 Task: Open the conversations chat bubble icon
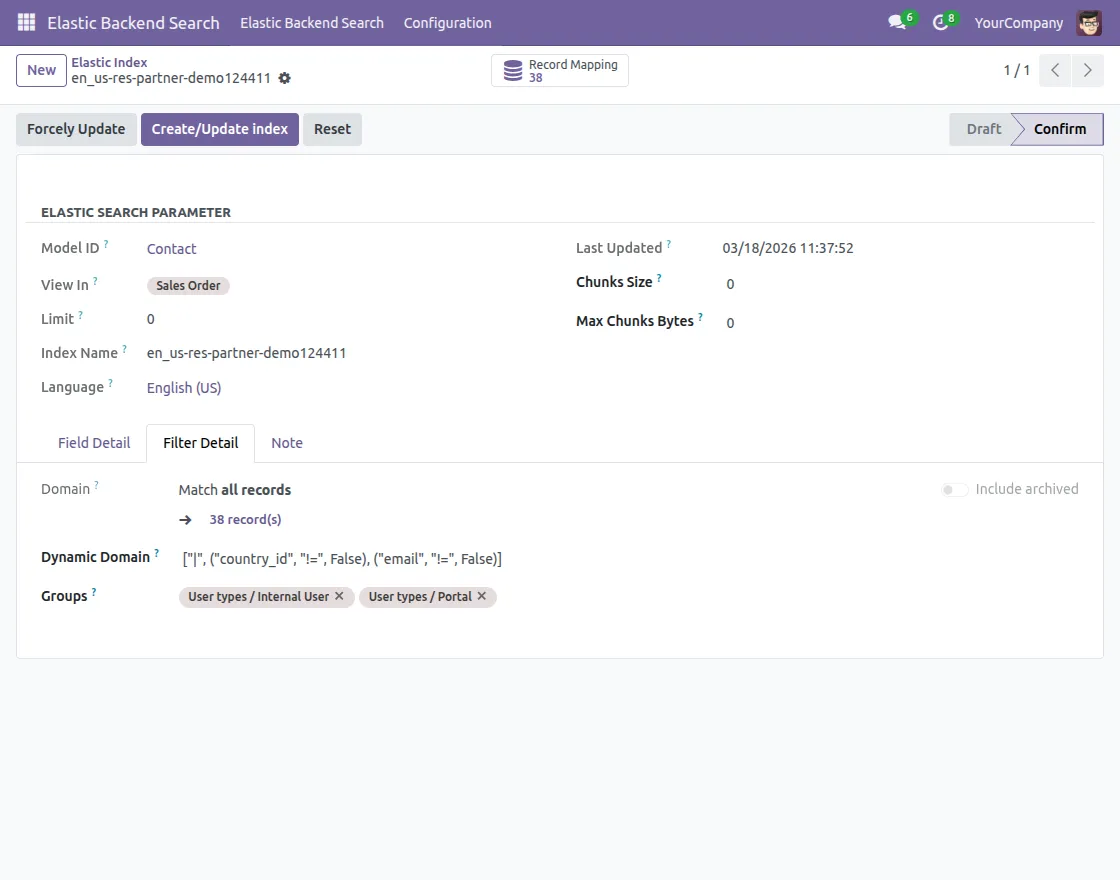click(x=897, y=22)
